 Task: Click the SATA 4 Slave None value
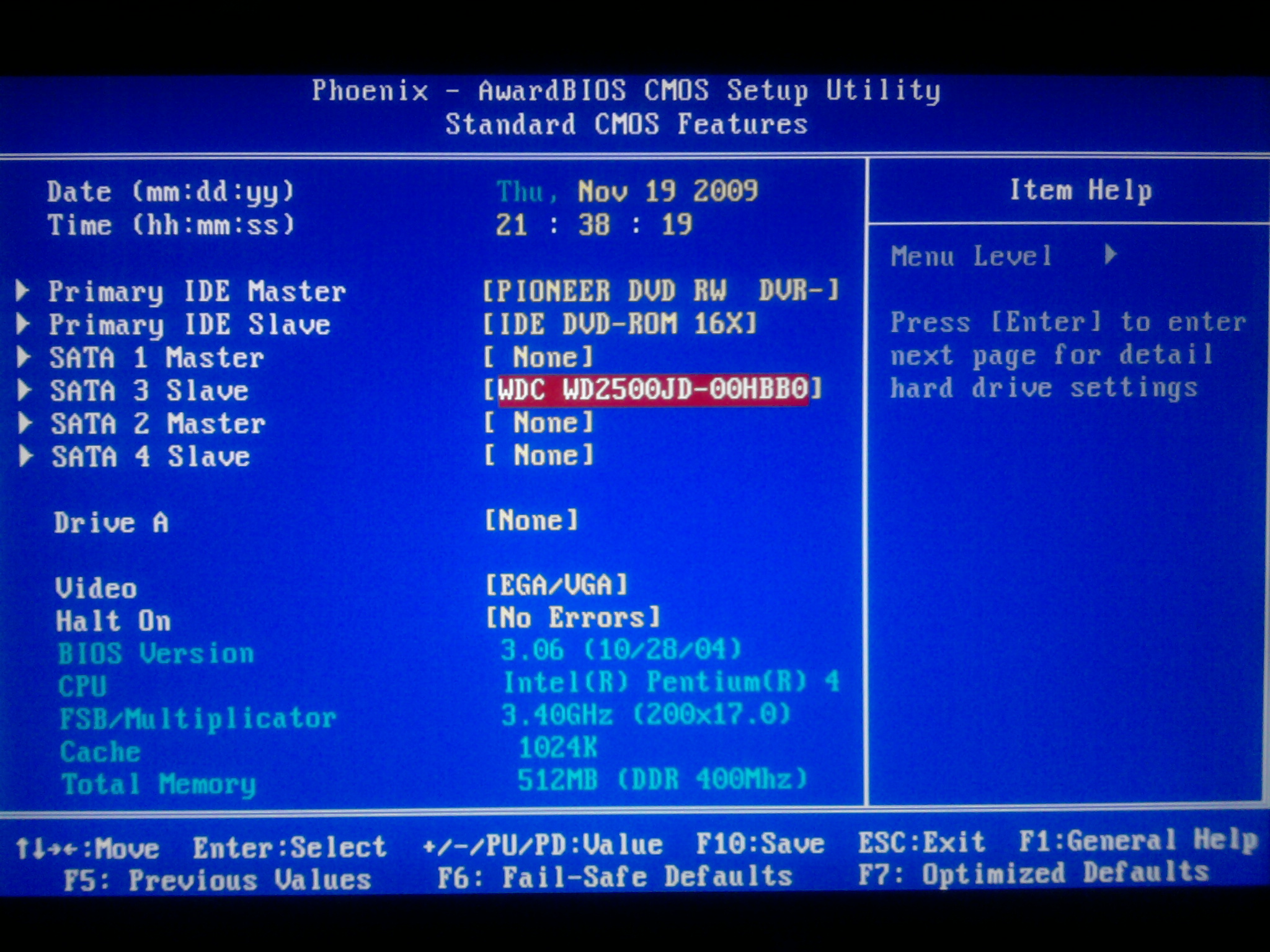pos(540,456)
